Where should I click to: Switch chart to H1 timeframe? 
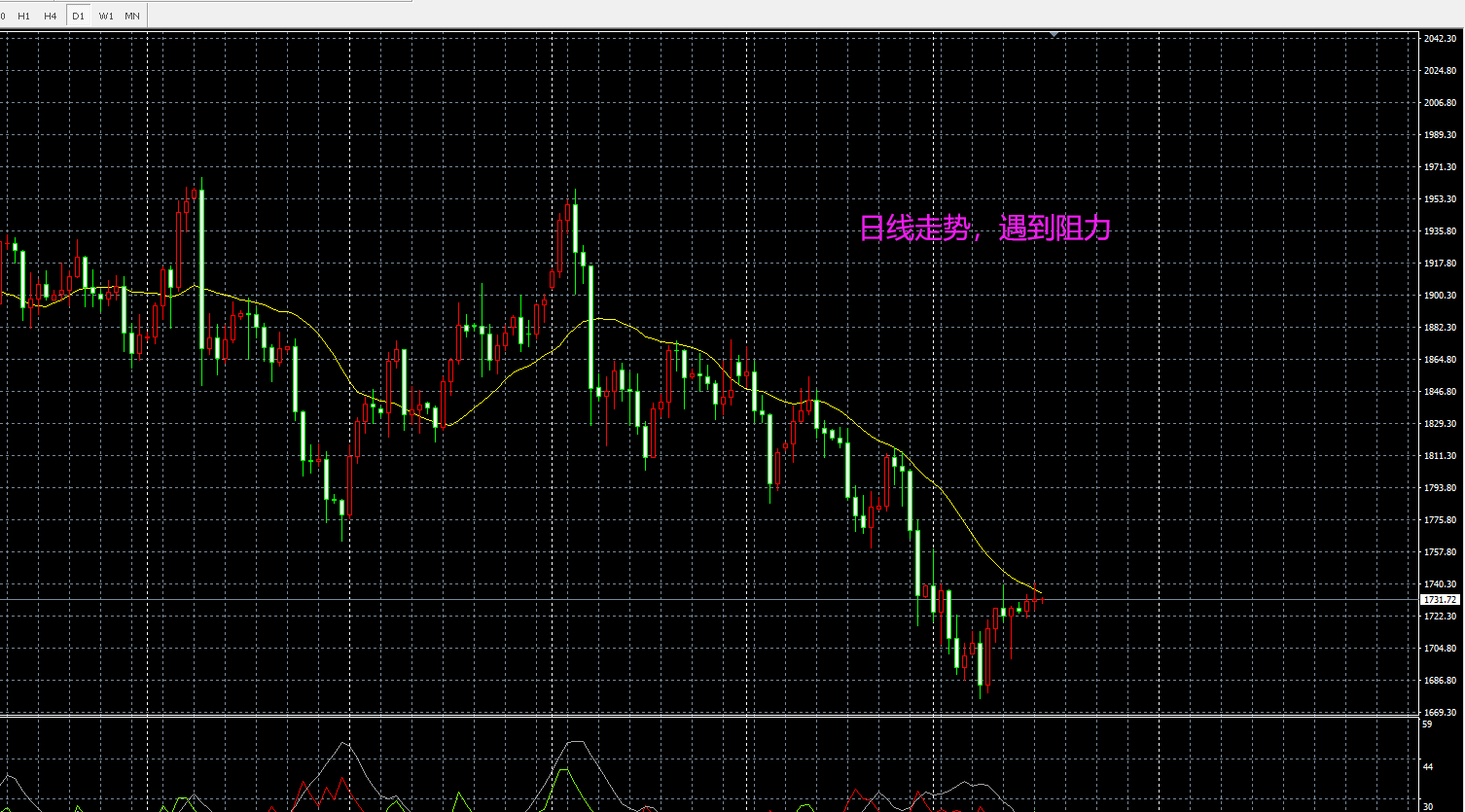[x=24, y=16]
